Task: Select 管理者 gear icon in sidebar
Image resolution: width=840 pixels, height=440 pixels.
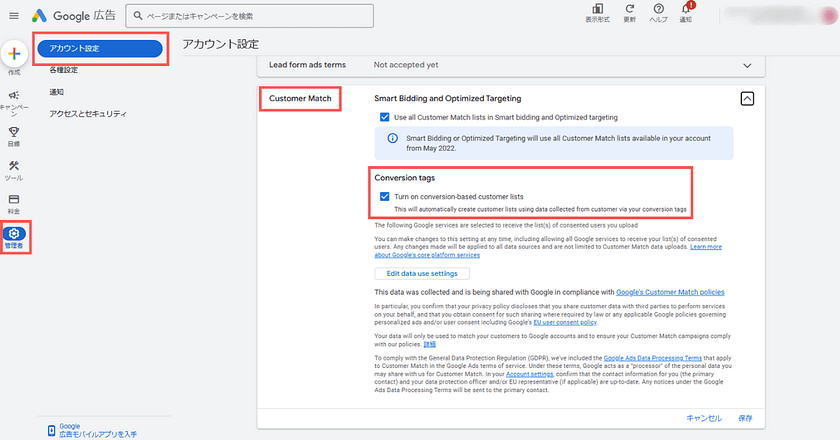Action: (x=14, y=234)
